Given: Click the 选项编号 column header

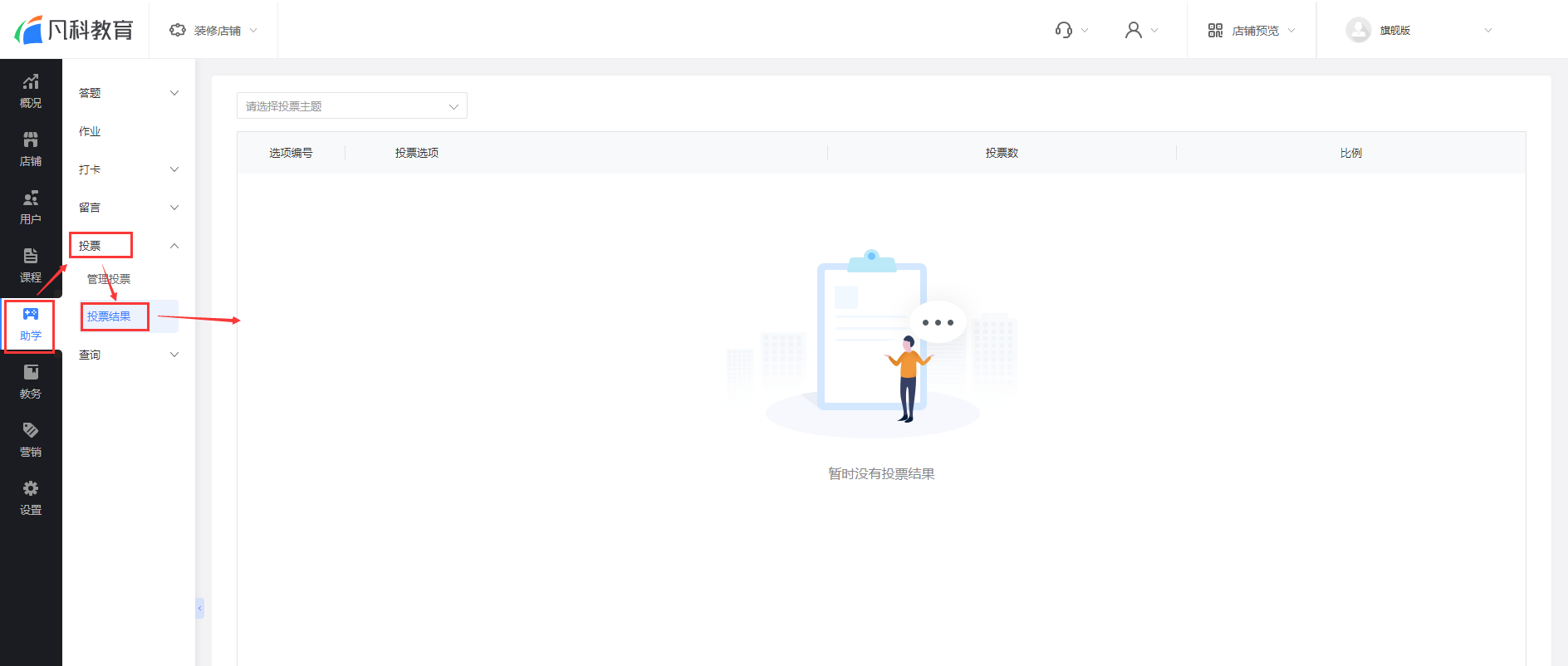Looking at the screenshot, I should pyautogui.click(x=291, y=153).
